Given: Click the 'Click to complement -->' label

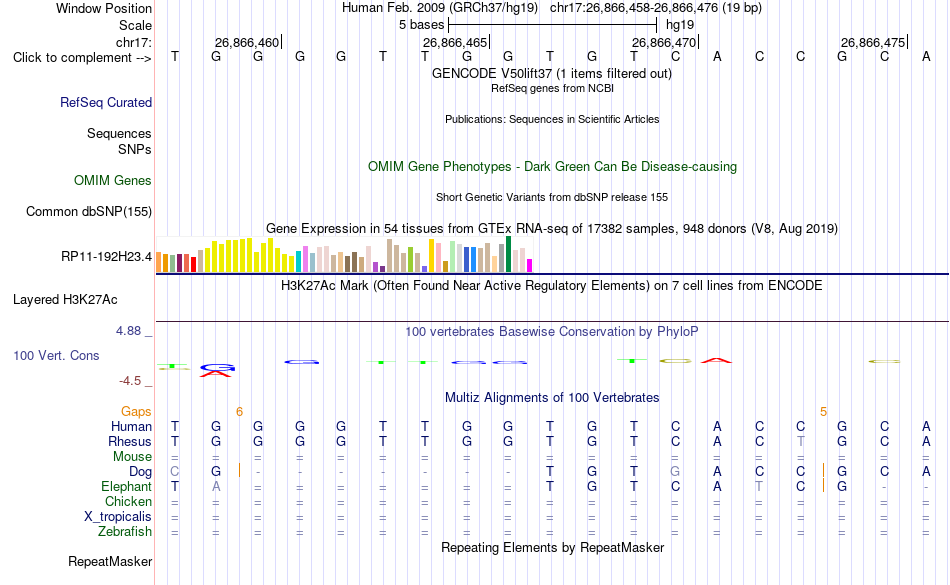Looking at the screenshot, I should 82,58.
